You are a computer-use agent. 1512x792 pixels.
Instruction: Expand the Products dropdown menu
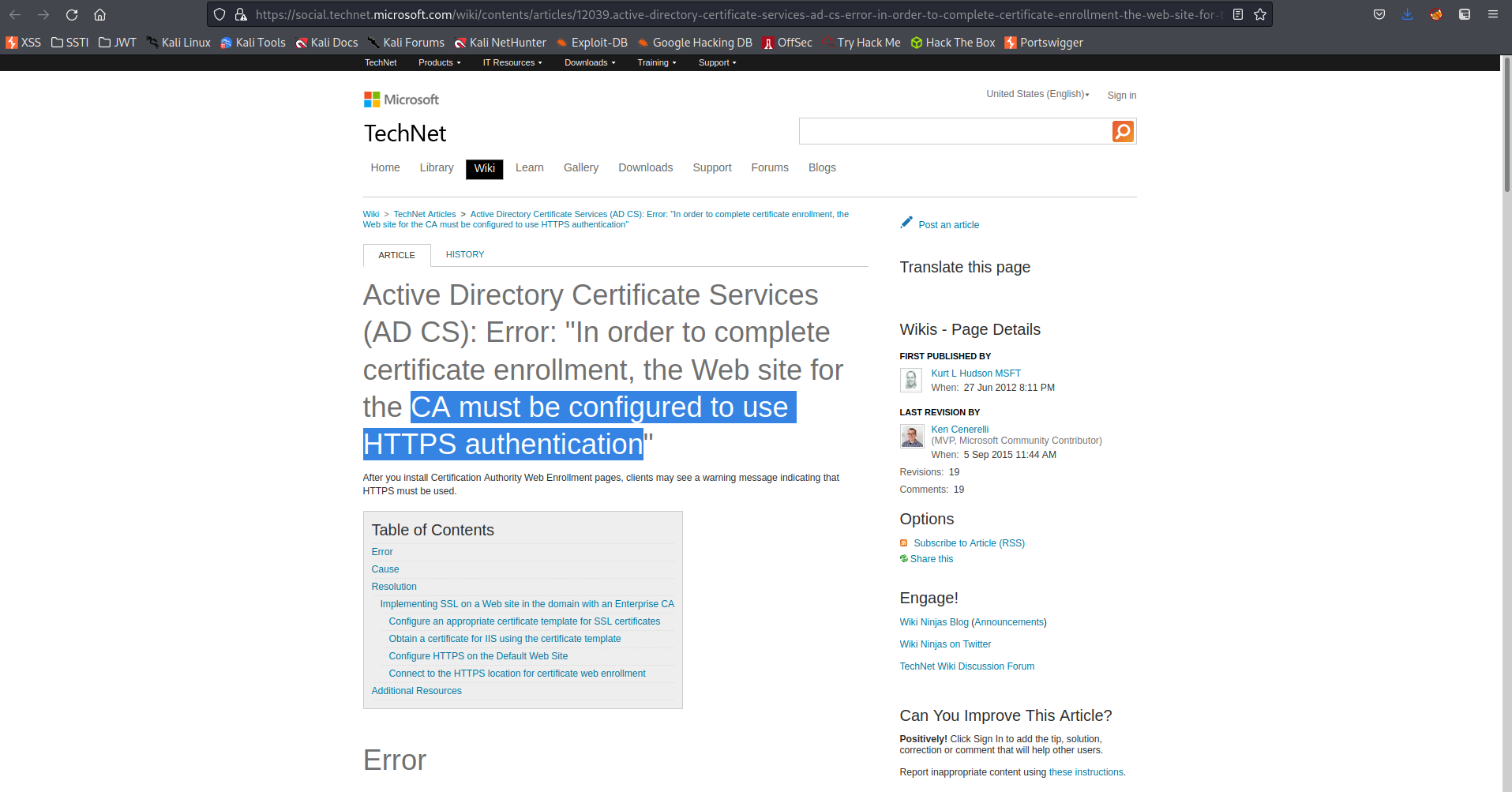(440, 62)
